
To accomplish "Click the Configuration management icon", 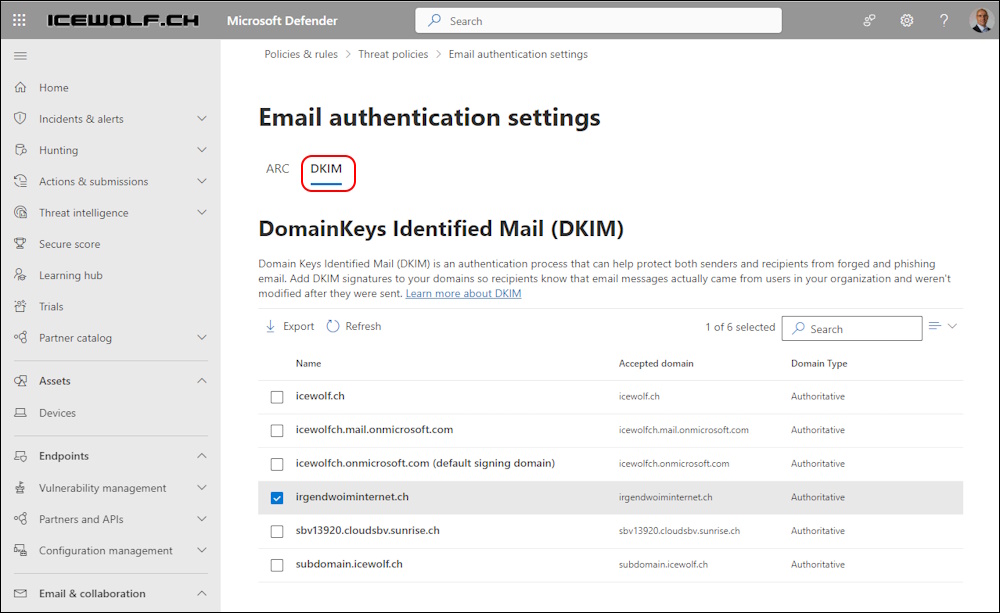I will coord(20,550).
